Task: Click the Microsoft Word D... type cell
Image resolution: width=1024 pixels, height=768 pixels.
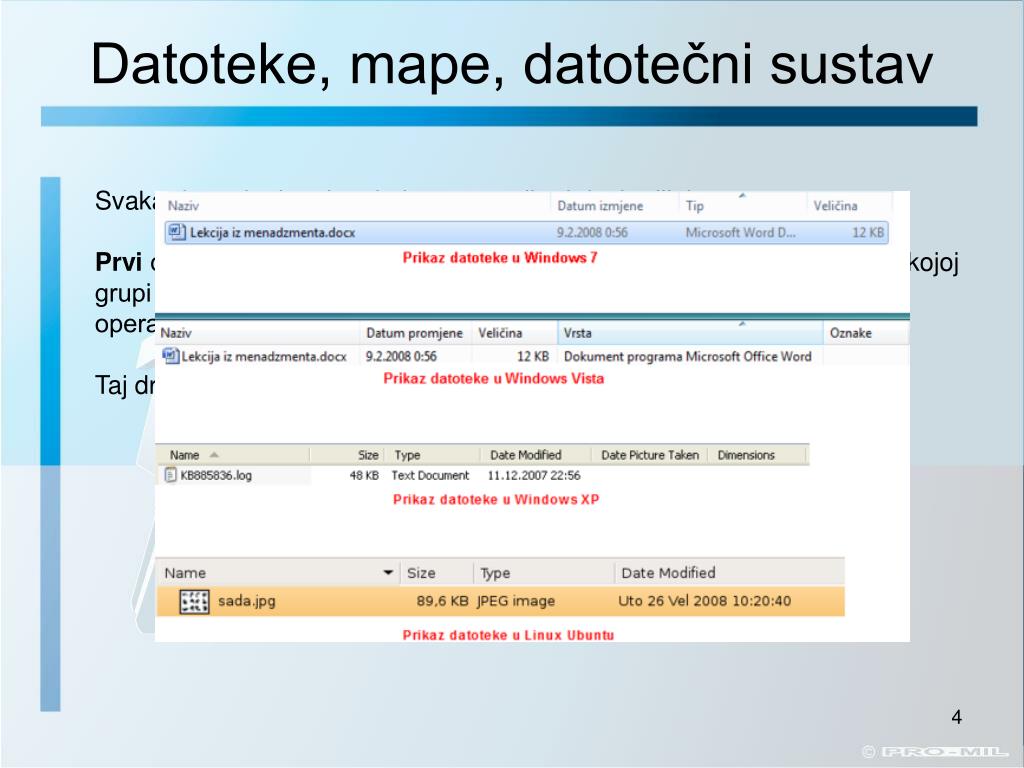Action: (740, 232)
